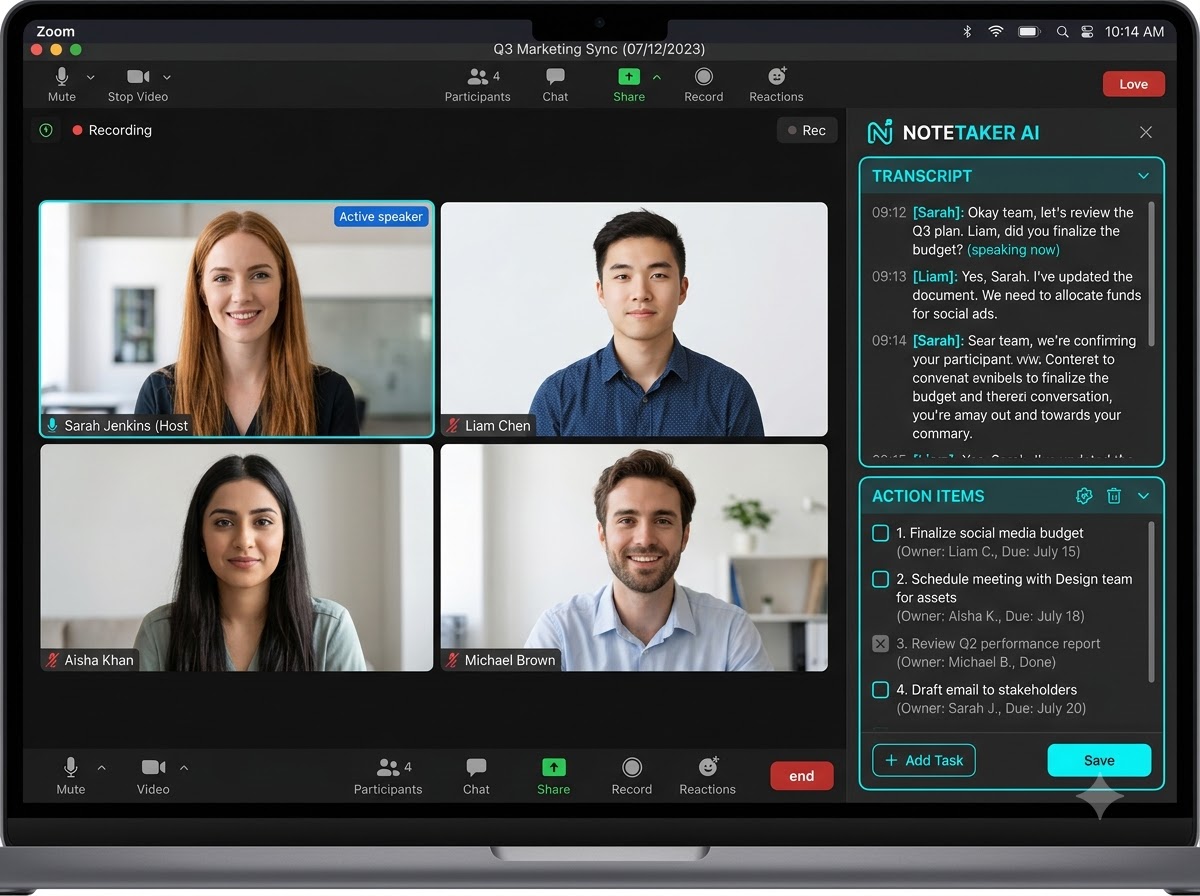Check Draft email to stakeholders task

[880, 690]
